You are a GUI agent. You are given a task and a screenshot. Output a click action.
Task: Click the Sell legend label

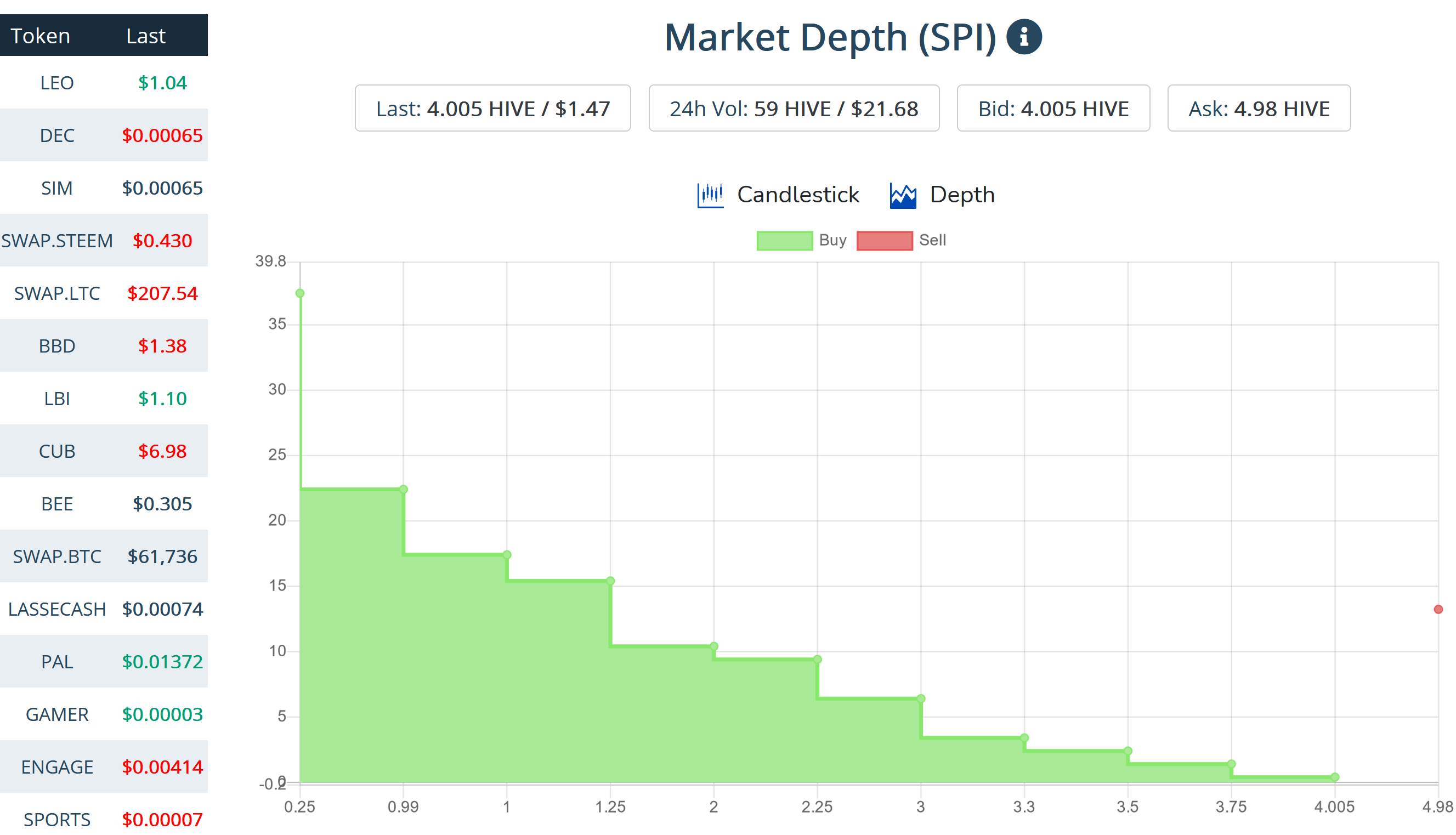coord(932,240)
